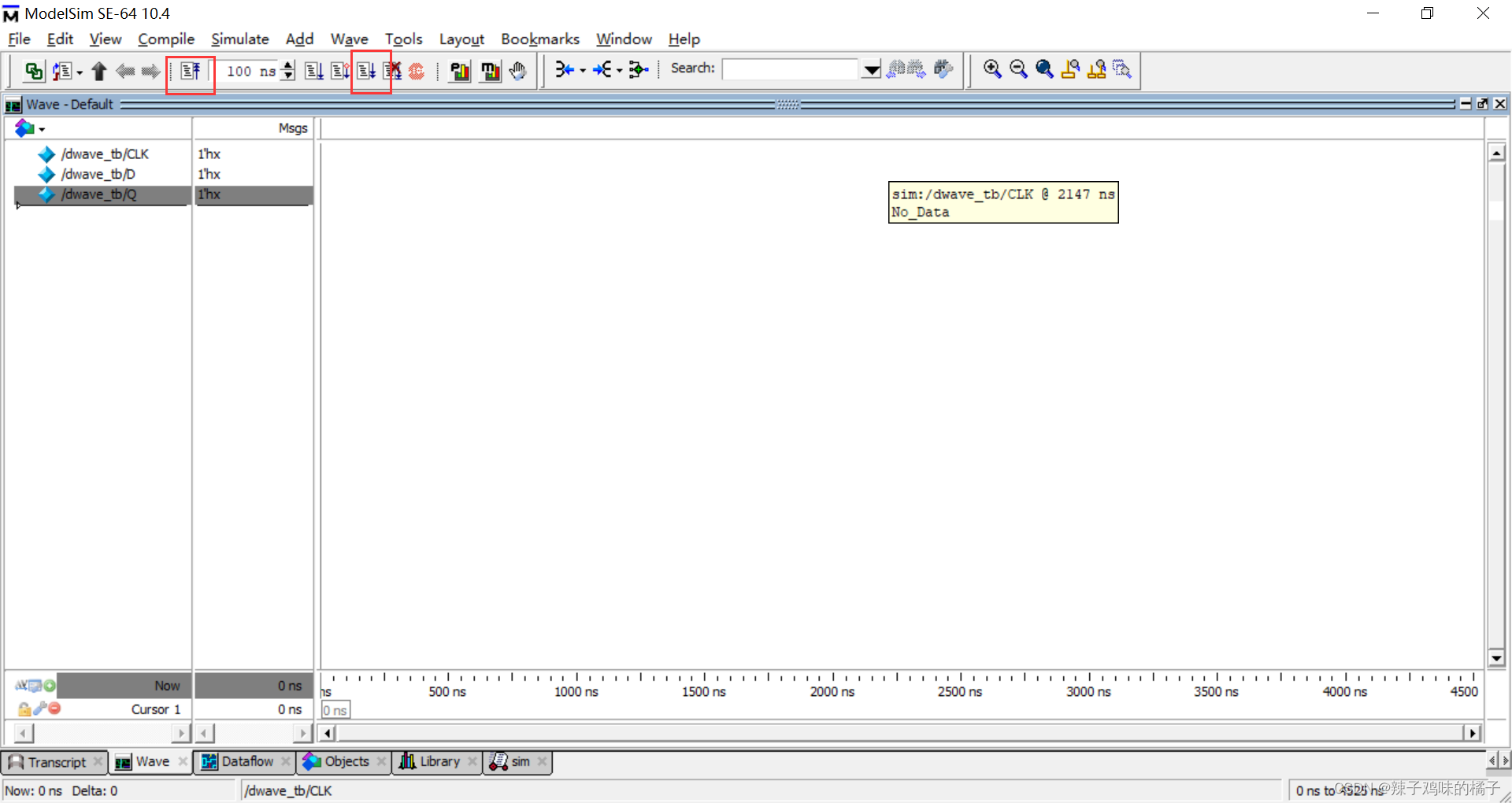Open the Search field dropdown arrow
Screen dimensions: 1512x803
tap(871, 70)
